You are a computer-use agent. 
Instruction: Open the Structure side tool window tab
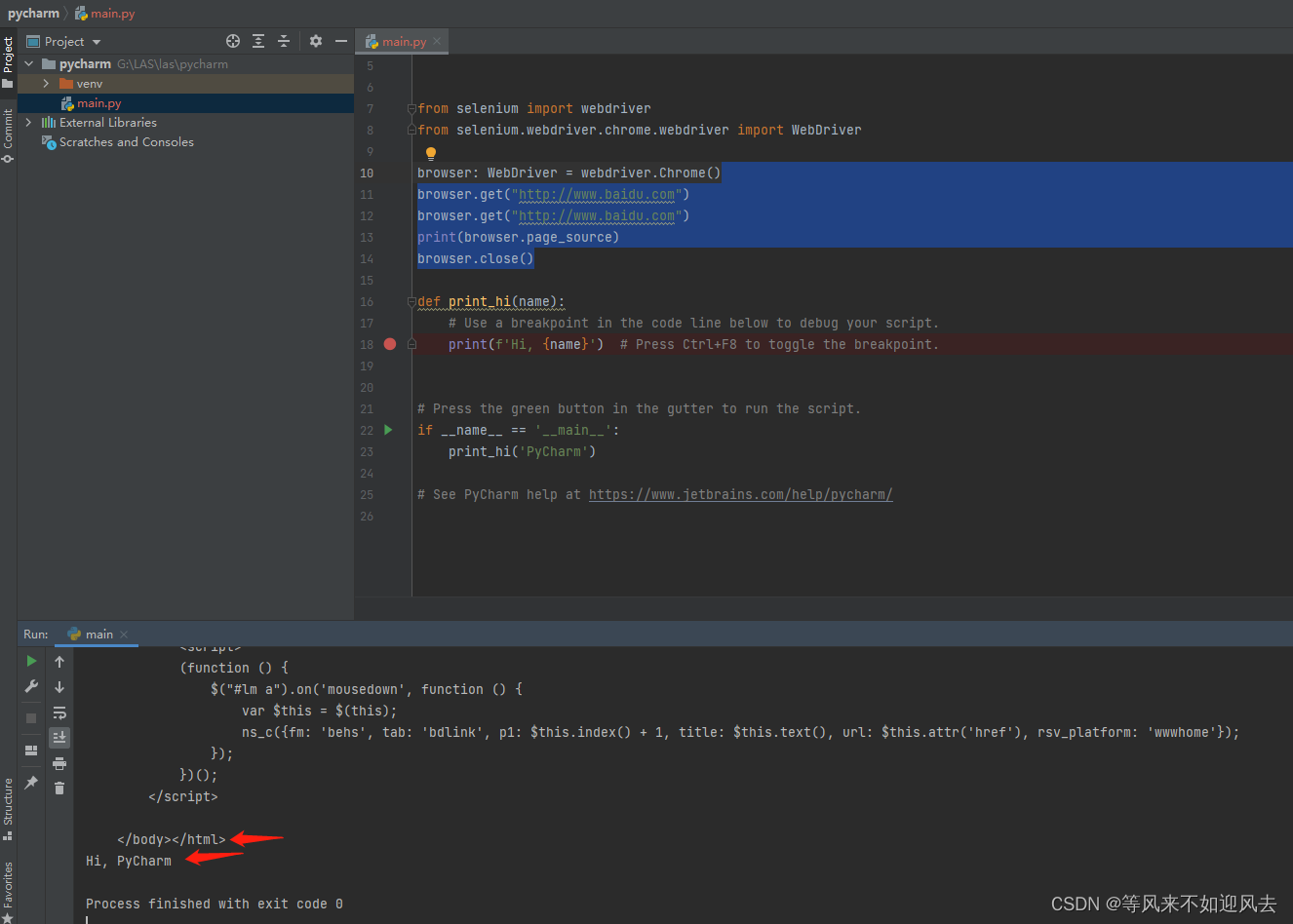pos(8,809)
